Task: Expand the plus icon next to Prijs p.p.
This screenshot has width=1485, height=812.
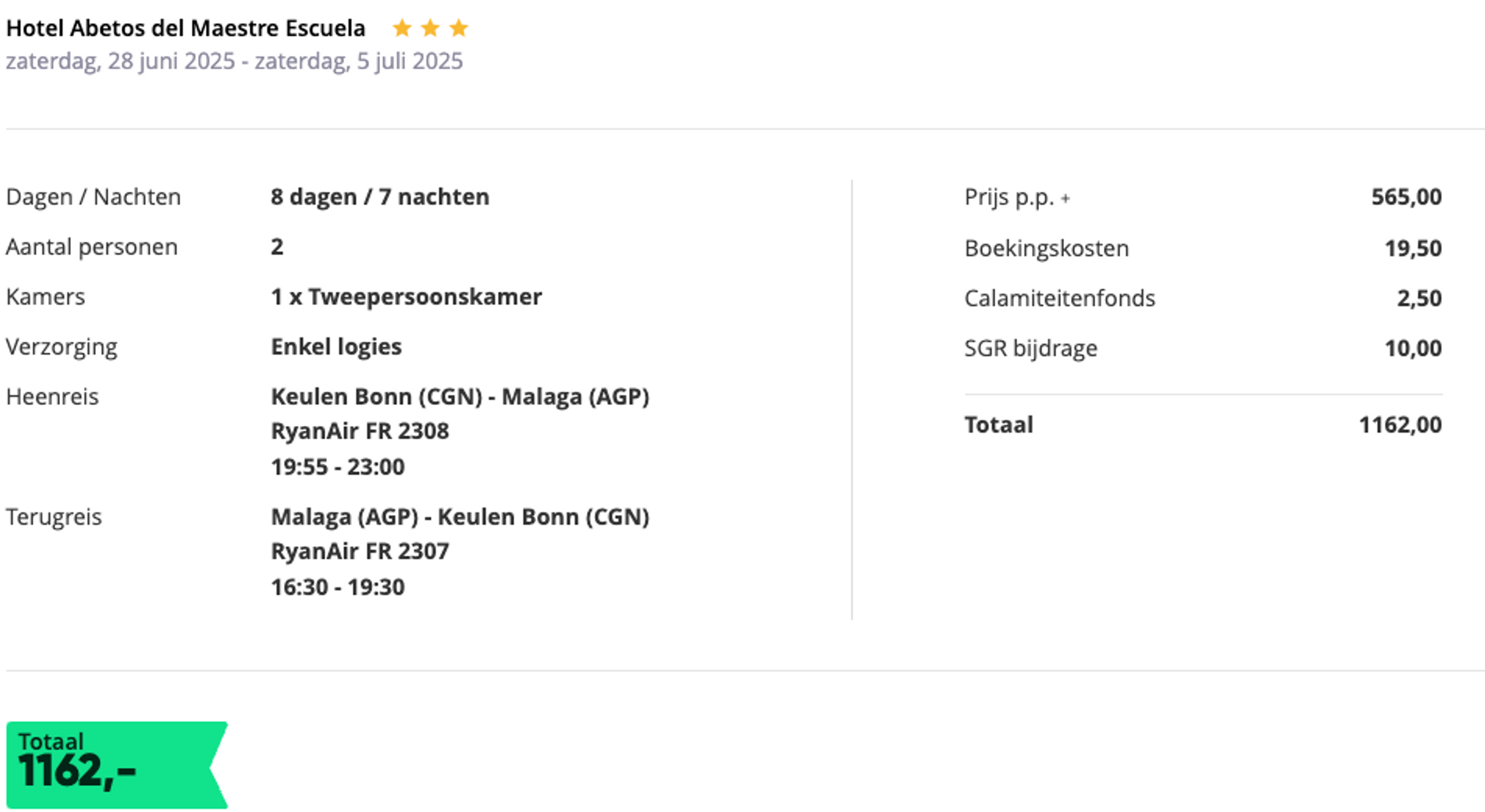Action: (x=1065, y=199)
